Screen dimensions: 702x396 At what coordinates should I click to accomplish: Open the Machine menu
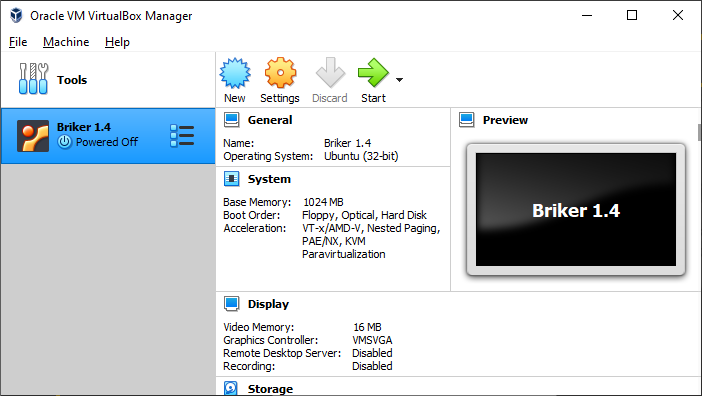tap(66, 42)
